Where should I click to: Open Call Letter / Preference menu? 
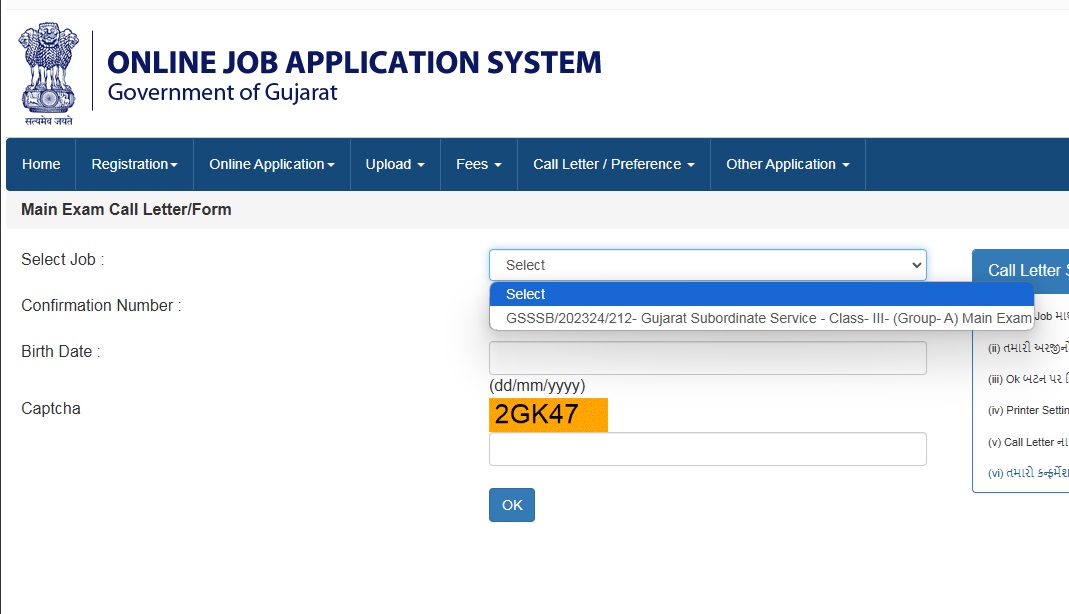pos(614,164)
